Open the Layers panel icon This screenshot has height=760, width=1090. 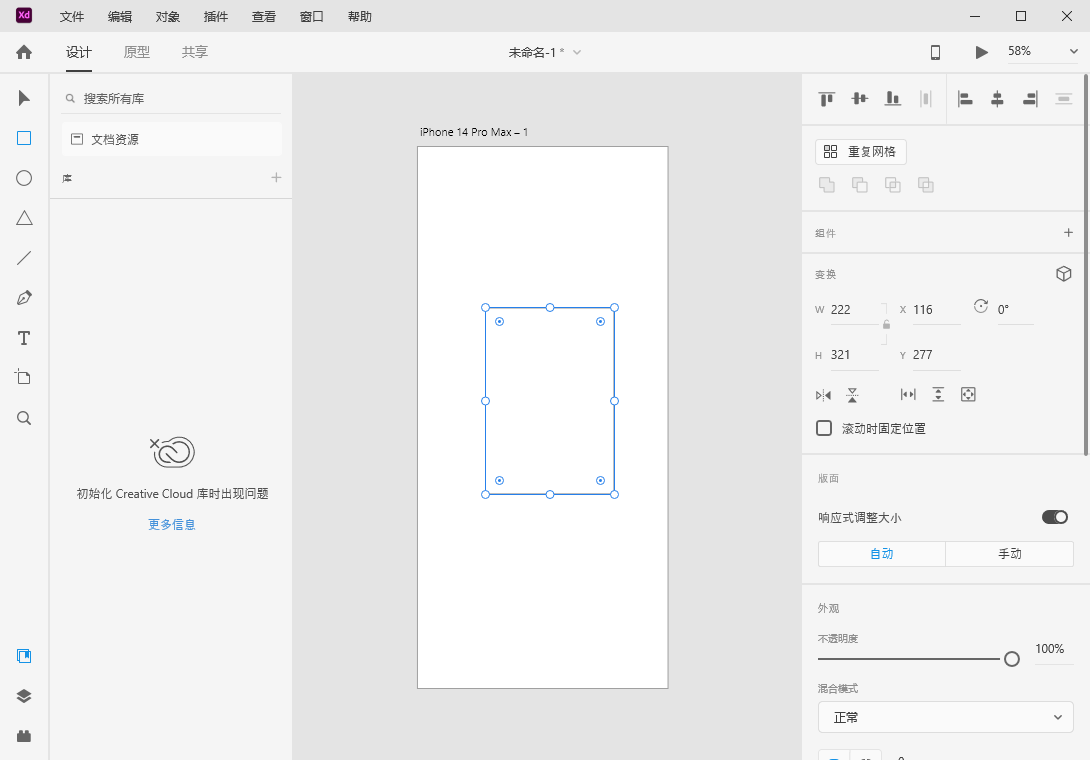24,696
